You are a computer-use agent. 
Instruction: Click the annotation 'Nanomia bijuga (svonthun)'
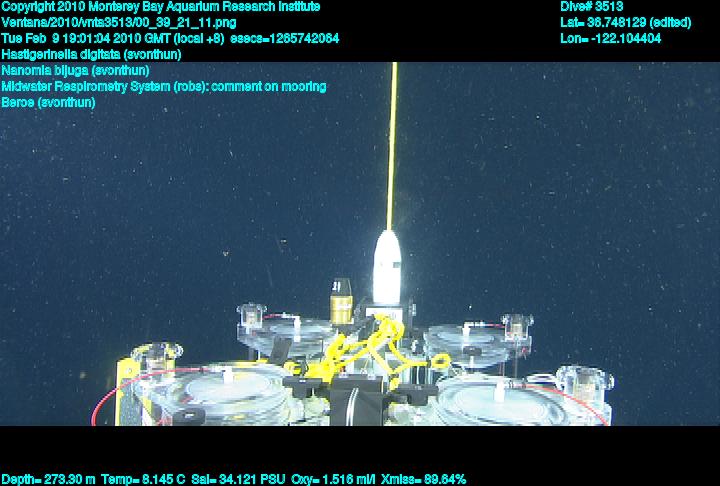pos(75,70)
